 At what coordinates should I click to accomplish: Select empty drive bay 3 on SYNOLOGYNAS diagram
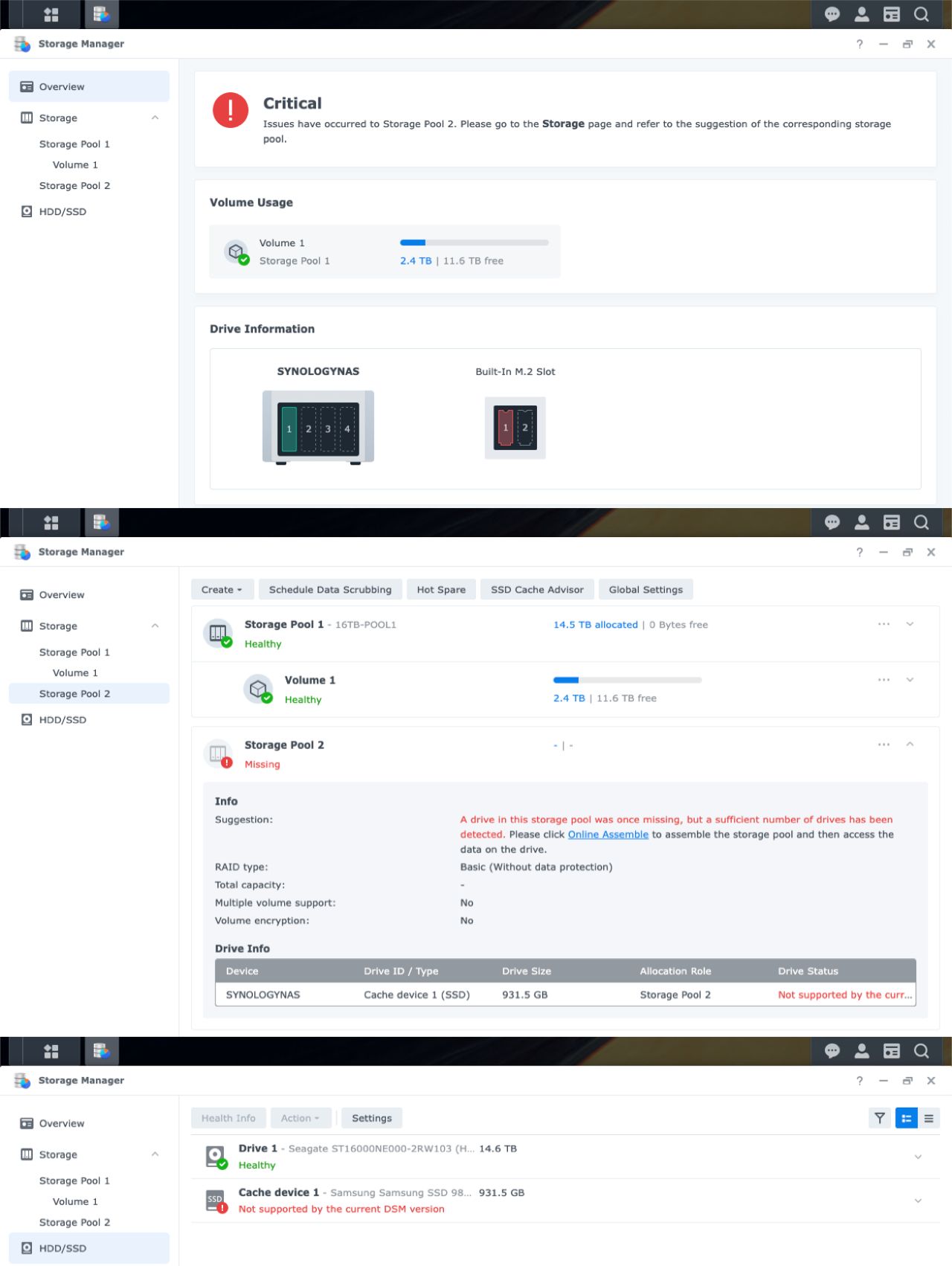pyautogui.click(x=328, y=429)
